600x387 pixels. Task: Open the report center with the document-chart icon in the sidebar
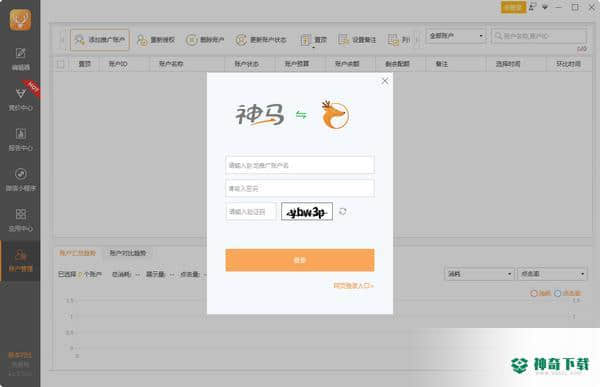click(x=20, y=139)
